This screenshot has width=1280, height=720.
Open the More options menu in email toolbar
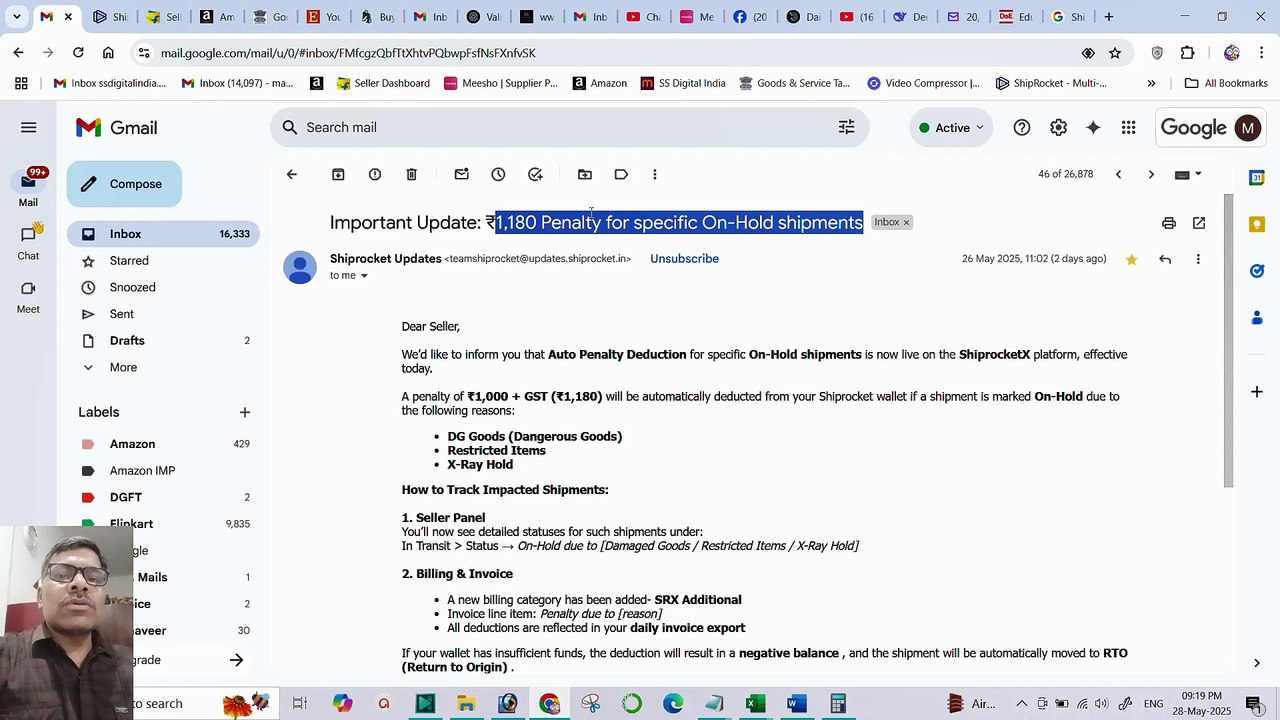point(655,174)
